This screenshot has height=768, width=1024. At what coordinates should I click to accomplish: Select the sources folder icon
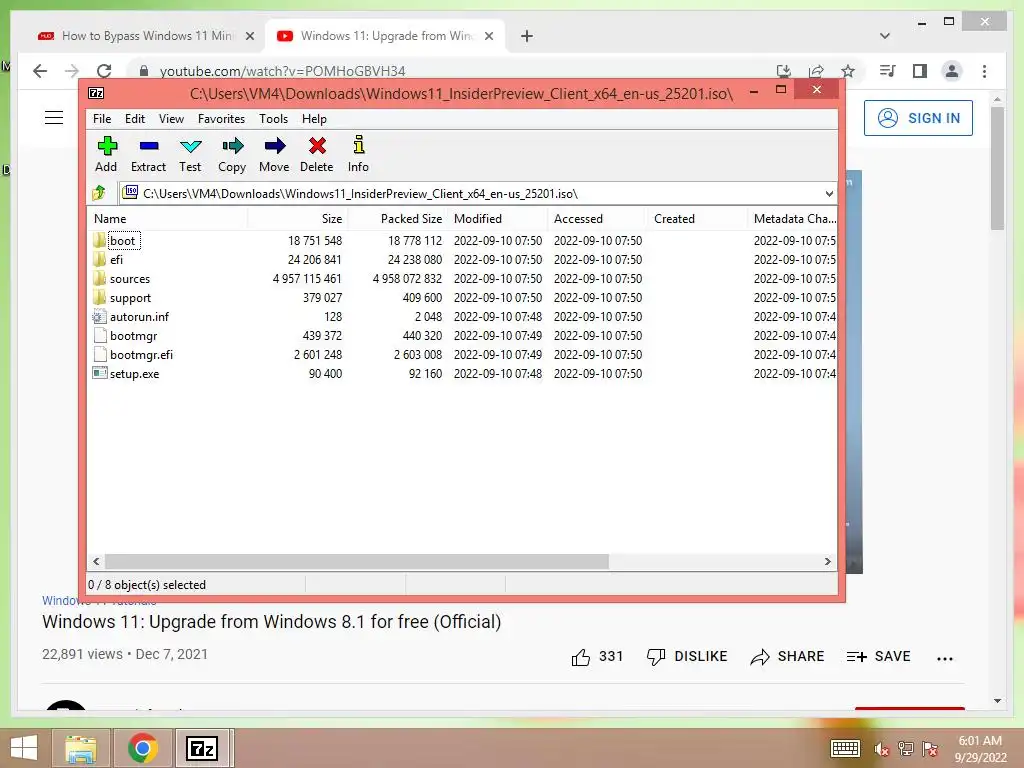click(x=99, y=278)
